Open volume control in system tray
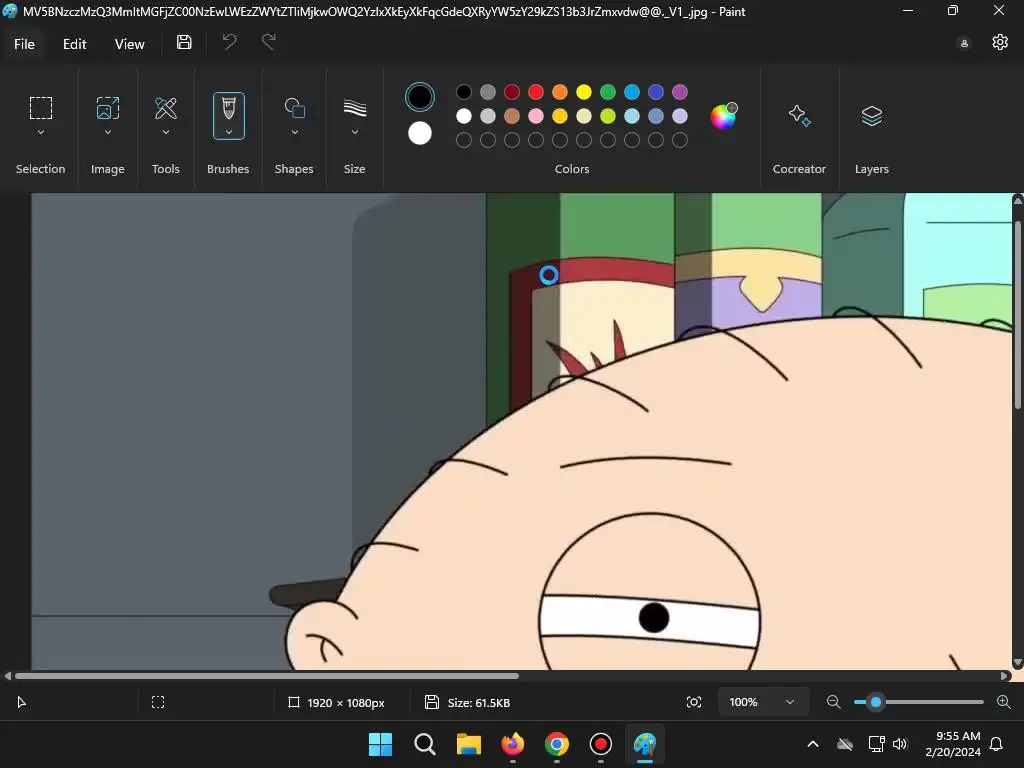Viewport: 1024px width, 768px height. point(900,744)
